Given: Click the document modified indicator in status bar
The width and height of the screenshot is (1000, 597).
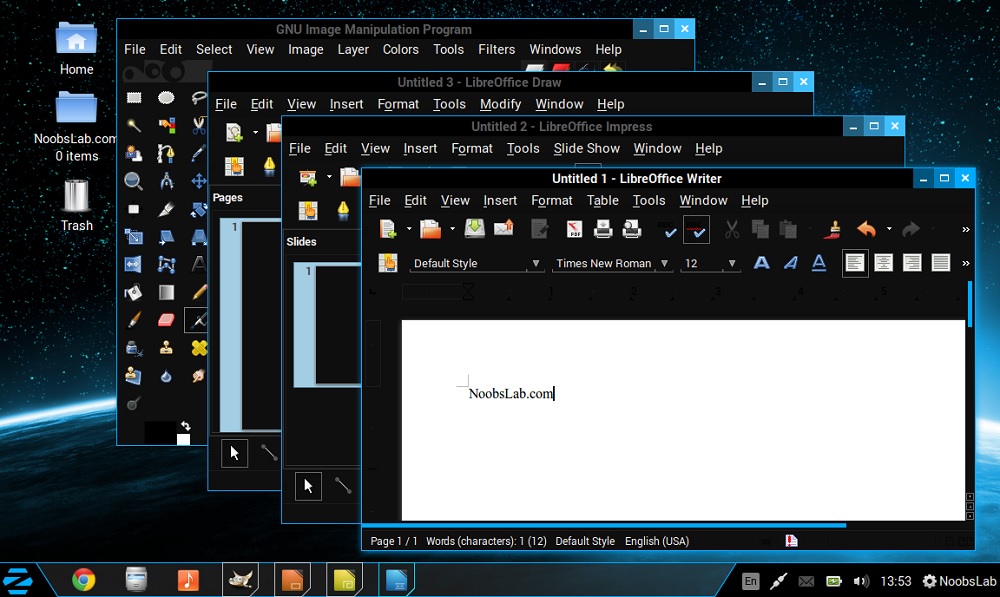Looking at the screenshot, I should point(791,541).
